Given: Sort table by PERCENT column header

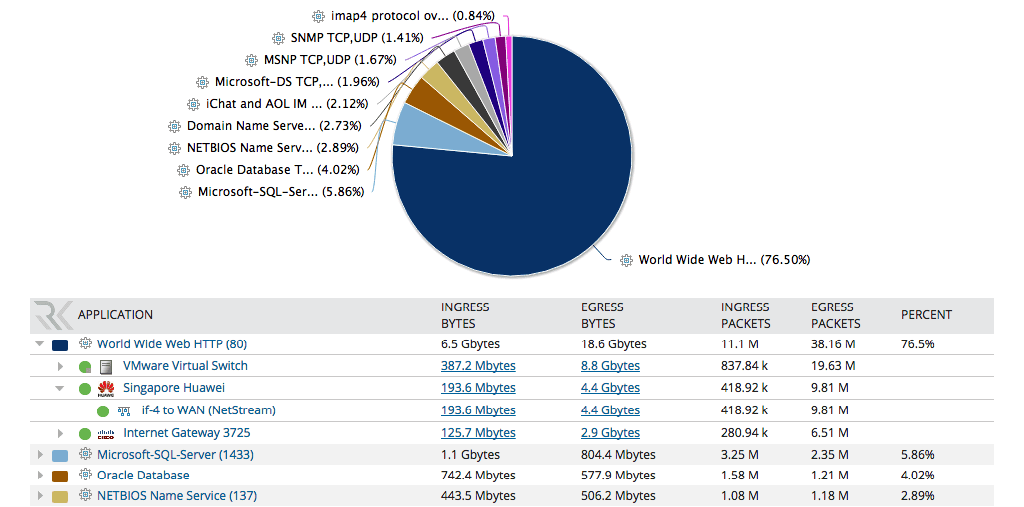Looking at the screenshot, I should click(x=926, y=315).
